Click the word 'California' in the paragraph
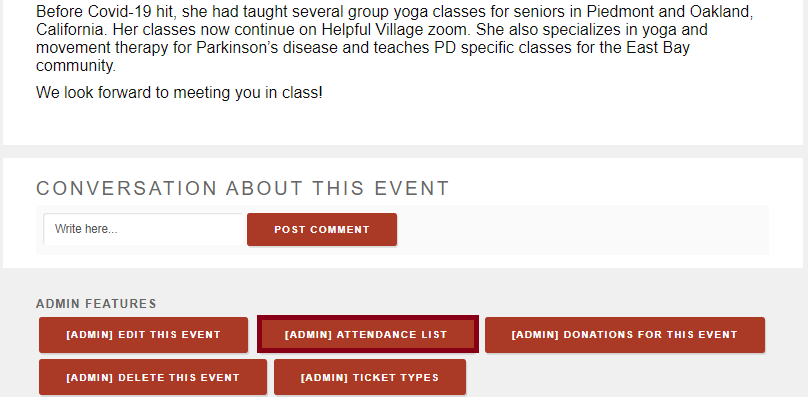Image resolution: width=808 pixels, height=397 pixels. (x=72, y=30)
